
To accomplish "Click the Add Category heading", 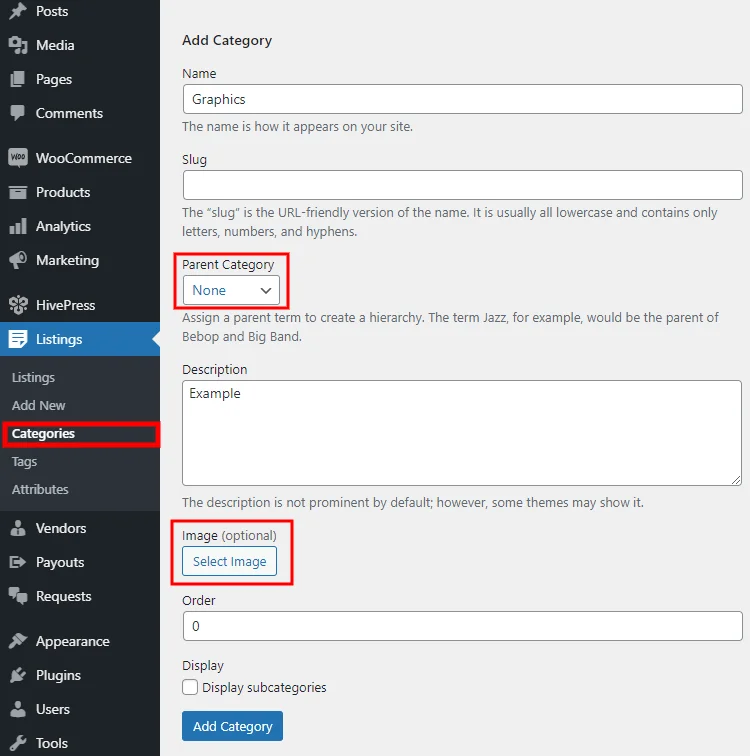I will 227,40.
